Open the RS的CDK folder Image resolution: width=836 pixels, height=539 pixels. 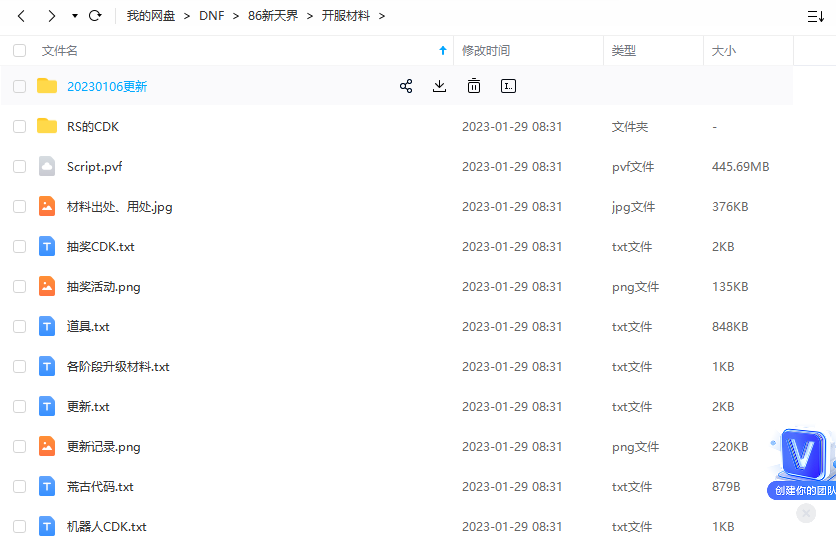coord(93,127)
